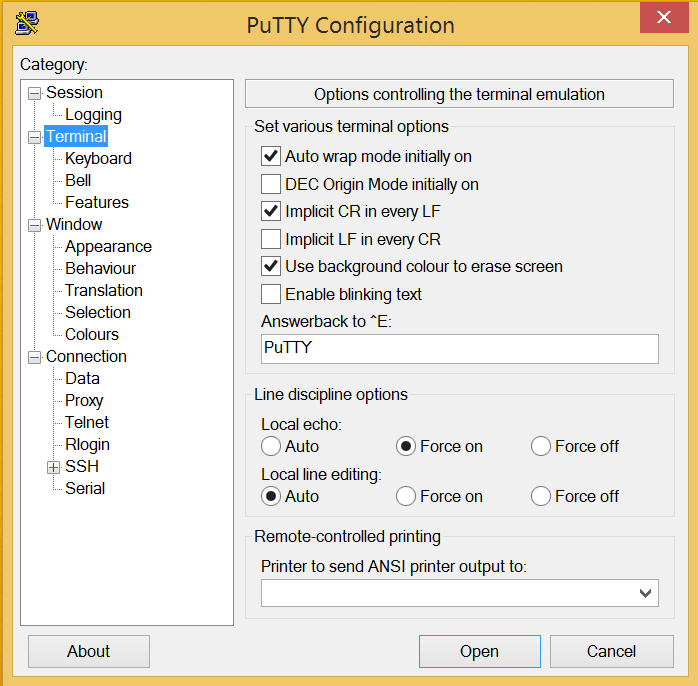Open the printer output dropdown
Image resolution: width=698 pixels, height=686 pixels.
coord(645,593)
